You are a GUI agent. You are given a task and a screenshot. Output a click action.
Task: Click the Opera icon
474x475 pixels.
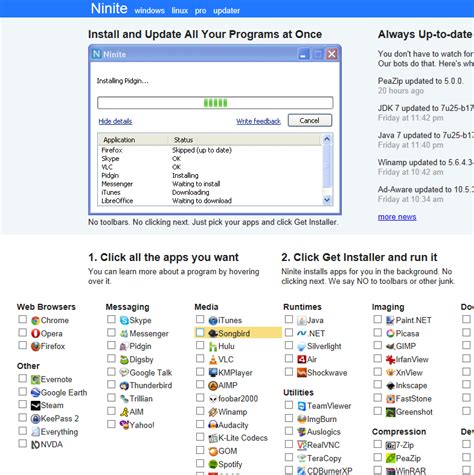click(x=35, y=333)
